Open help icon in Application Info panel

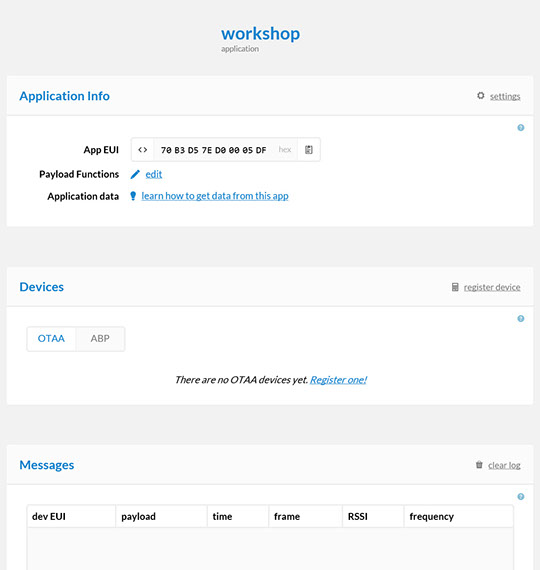(521, 128)
